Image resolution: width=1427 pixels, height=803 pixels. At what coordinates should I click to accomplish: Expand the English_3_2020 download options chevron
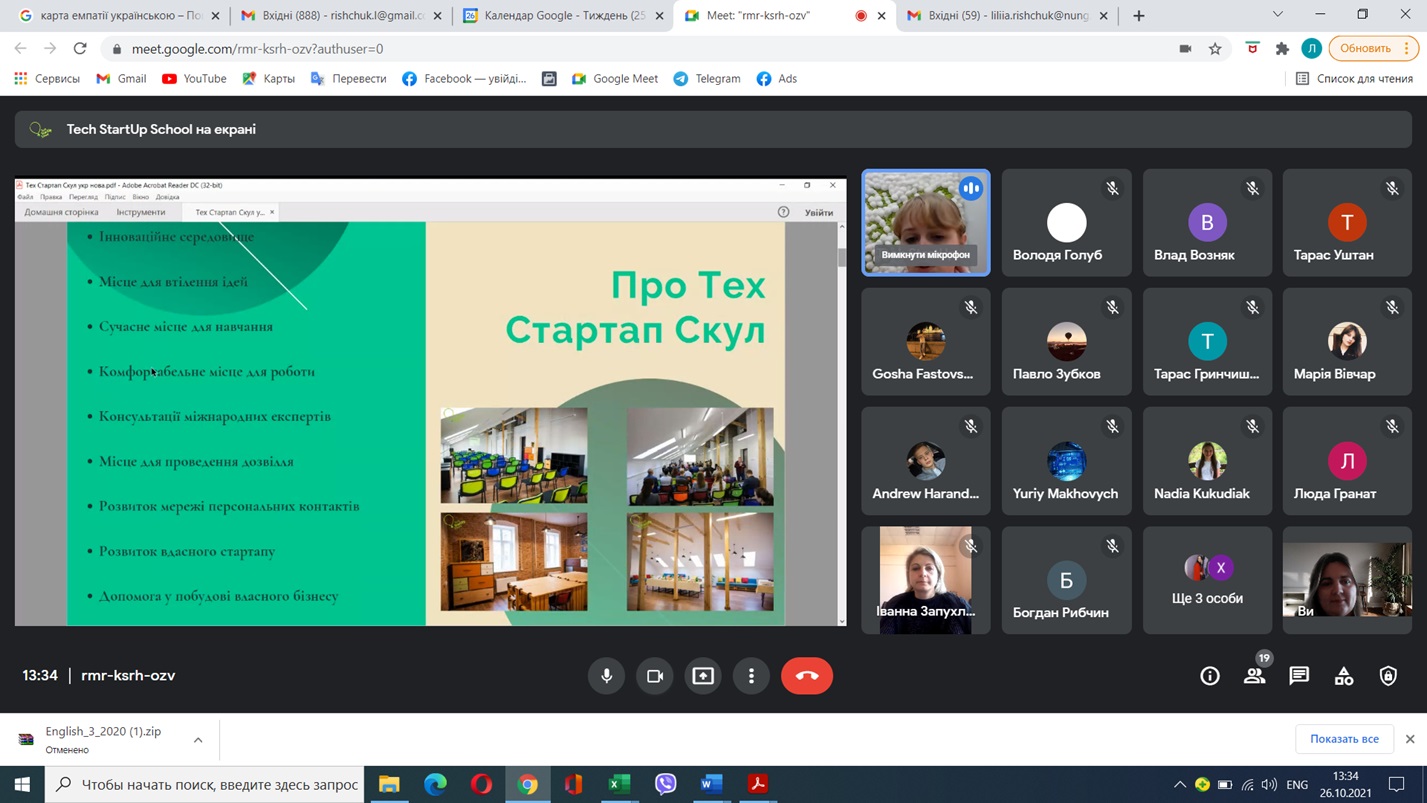(x=198, y=740)
